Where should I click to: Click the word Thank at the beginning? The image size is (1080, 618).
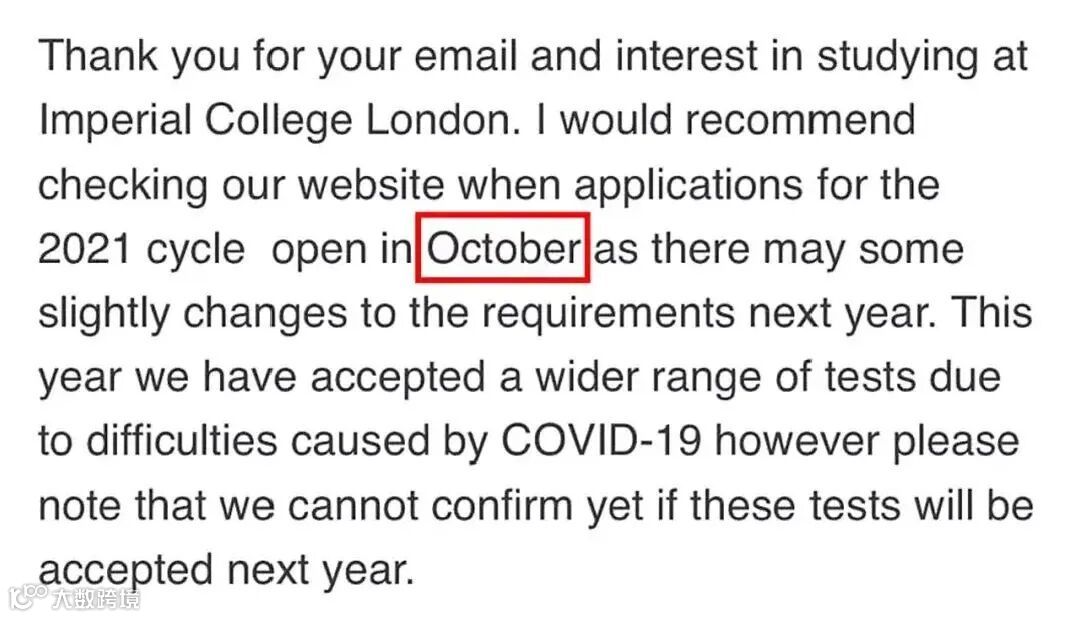pyautogui.click(x=98, y=55)
